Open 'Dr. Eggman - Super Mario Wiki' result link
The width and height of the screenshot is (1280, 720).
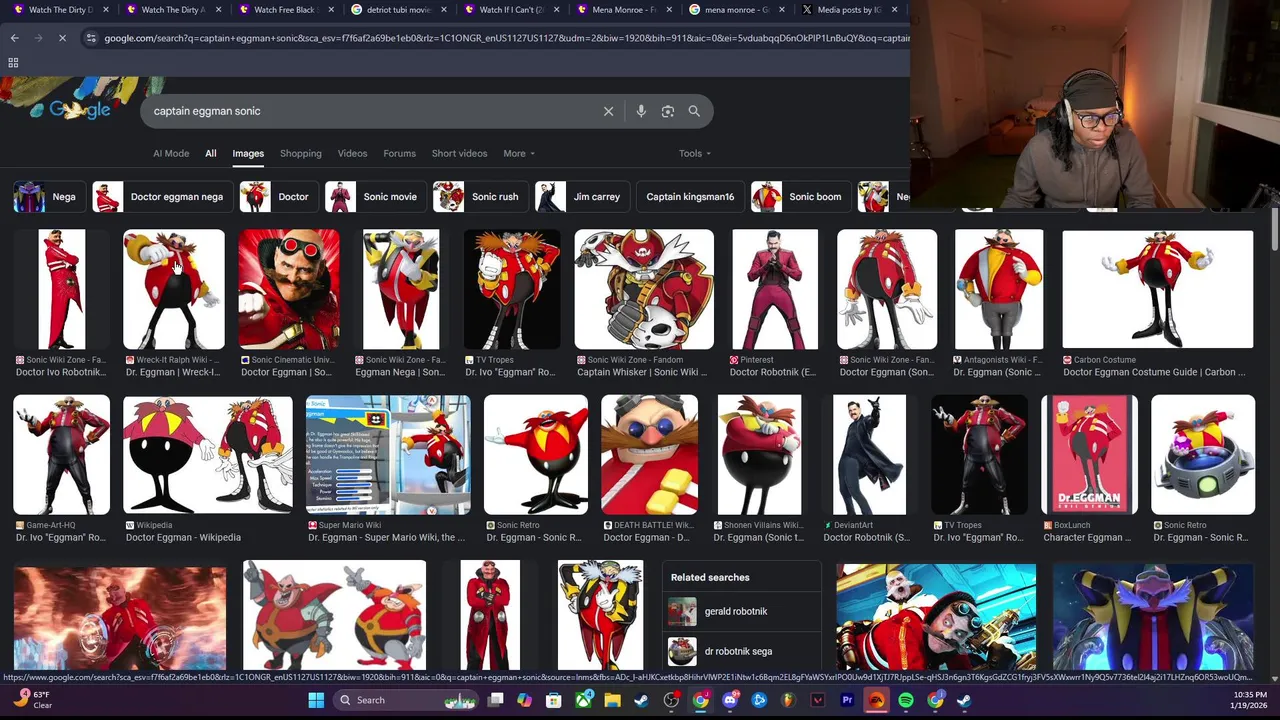pyautogui.click(x=386, y=537)
